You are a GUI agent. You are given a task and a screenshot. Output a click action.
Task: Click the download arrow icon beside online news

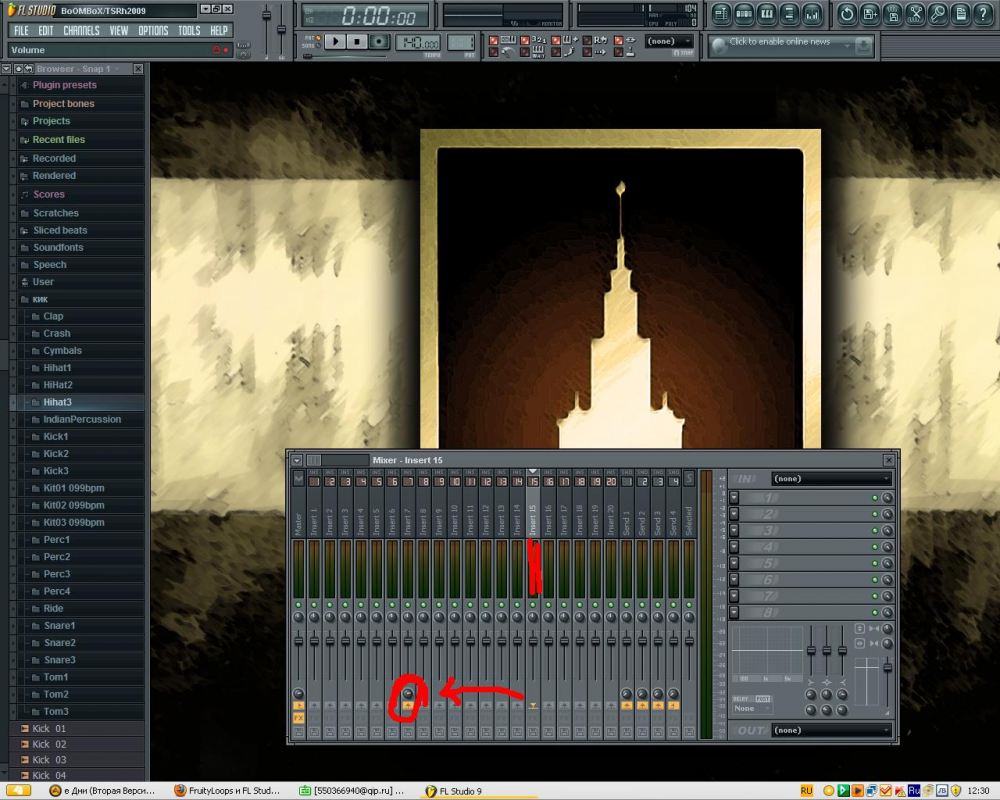pos(863,45)
